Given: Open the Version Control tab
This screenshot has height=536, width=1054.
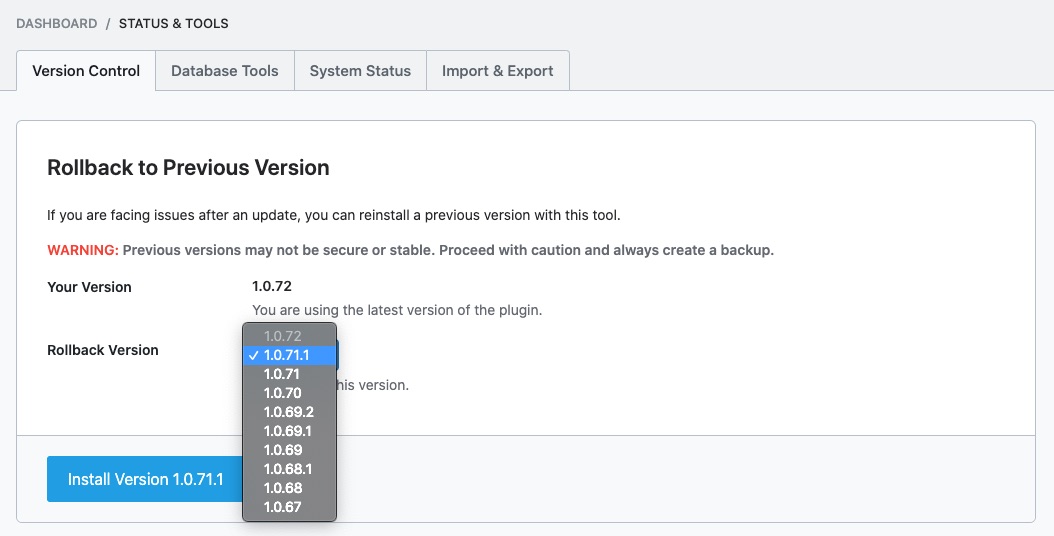Looking at the screenshot, I should 86,71.
